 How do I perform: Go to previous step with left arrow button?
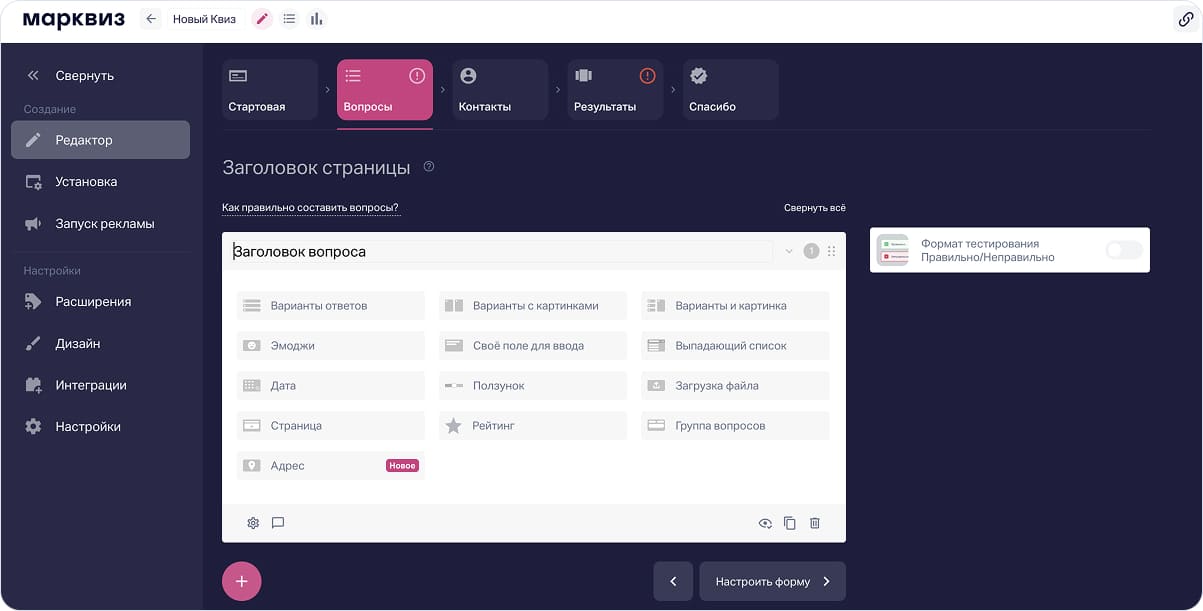(673, 581)
